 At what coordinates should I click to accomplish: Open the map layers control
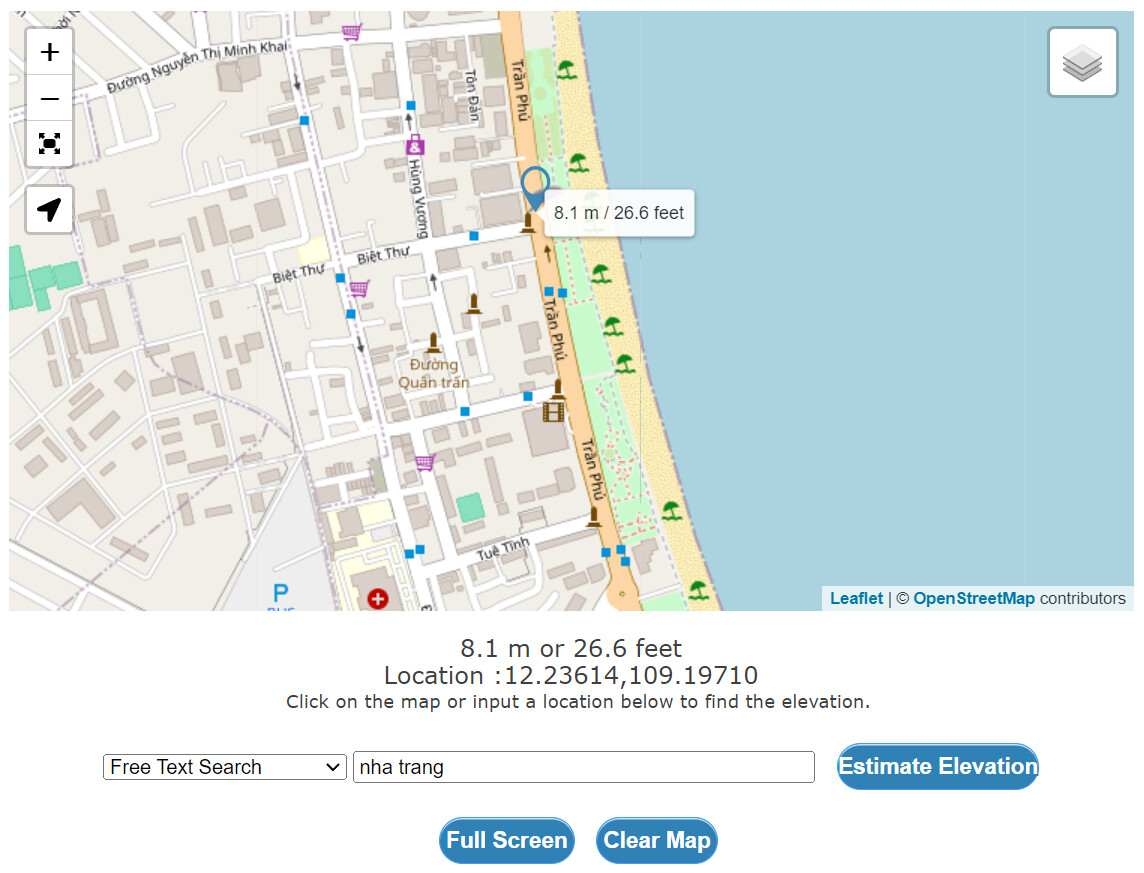point(1082,63)
